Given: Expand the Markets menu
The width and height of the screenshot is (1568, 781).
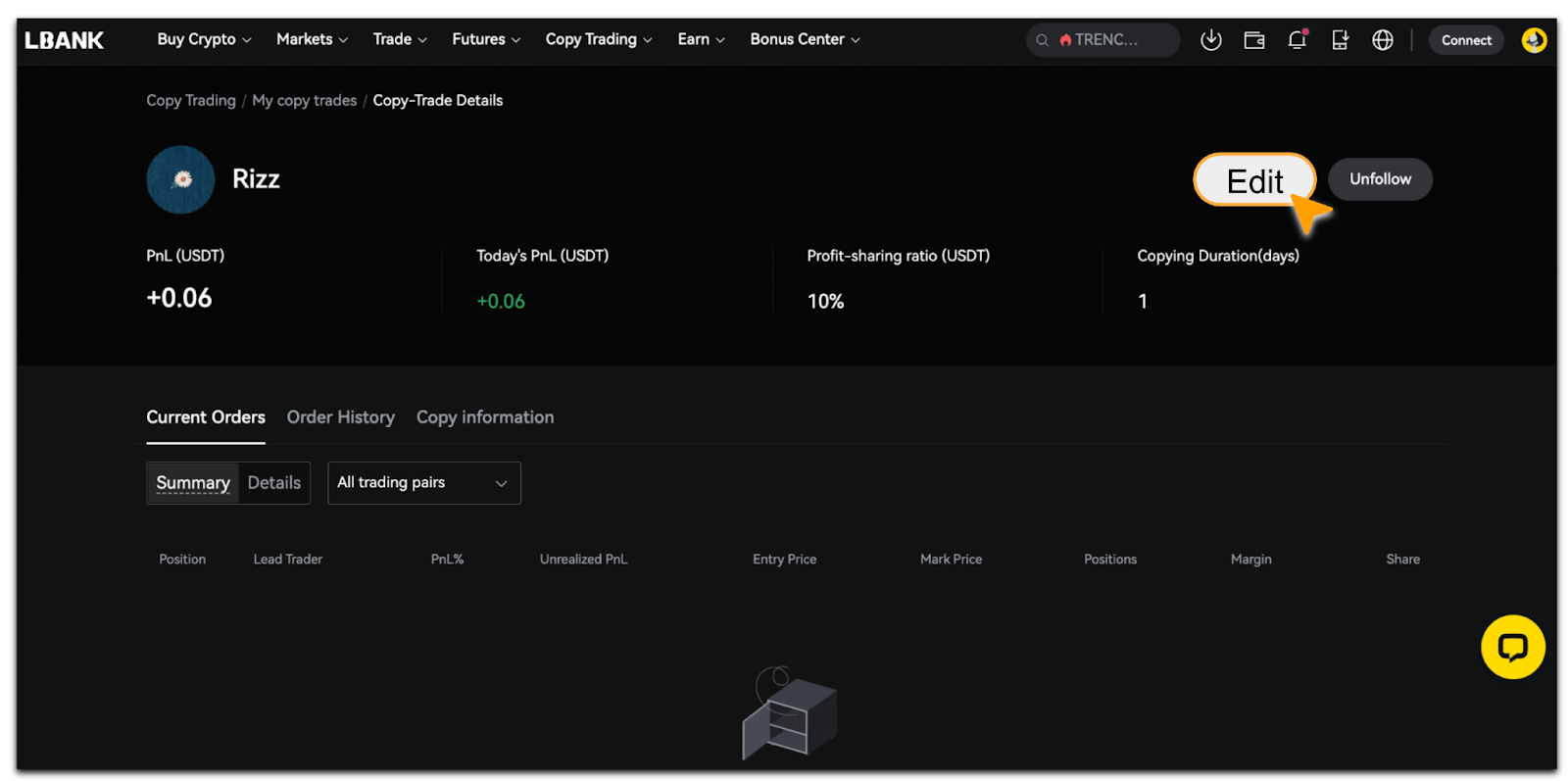Looking at the screenshot, I should tap(312, 40).
